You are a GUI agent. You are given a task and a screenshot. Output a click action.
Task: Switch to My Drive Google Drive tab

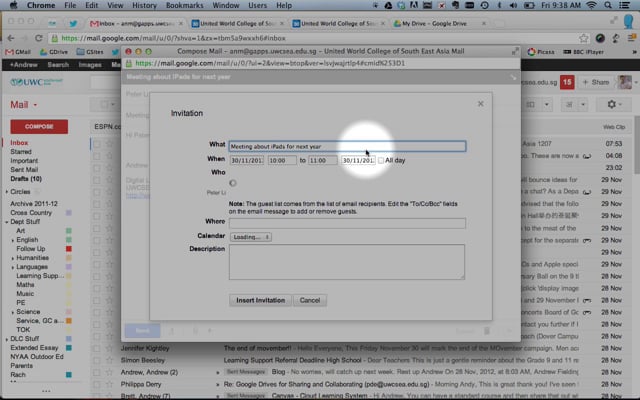[x=440, y=24]
